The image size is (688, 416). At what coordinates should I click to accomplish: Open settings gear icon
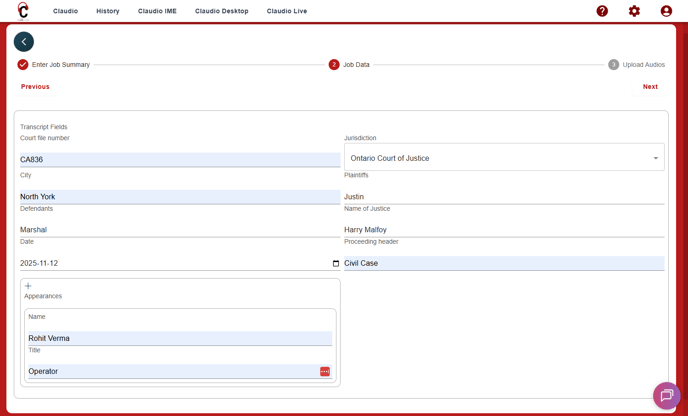click(634, 11)
